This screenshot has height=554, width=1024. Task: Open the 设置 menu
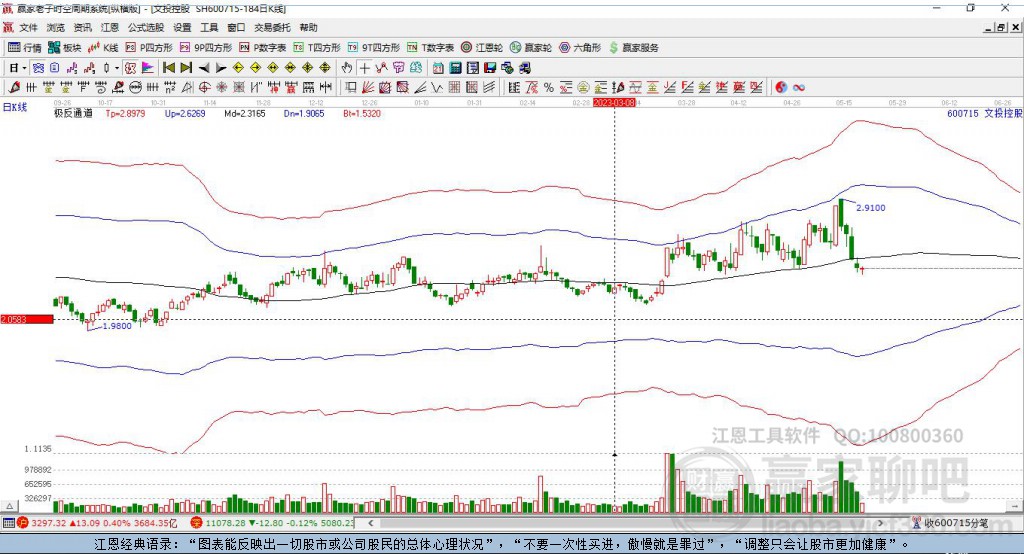point(182,27)
